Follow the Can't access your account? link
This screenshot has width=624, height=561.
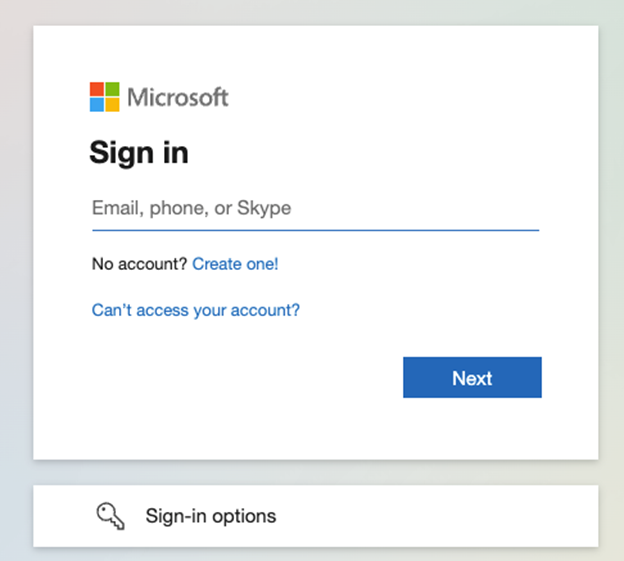coord(195,310)
